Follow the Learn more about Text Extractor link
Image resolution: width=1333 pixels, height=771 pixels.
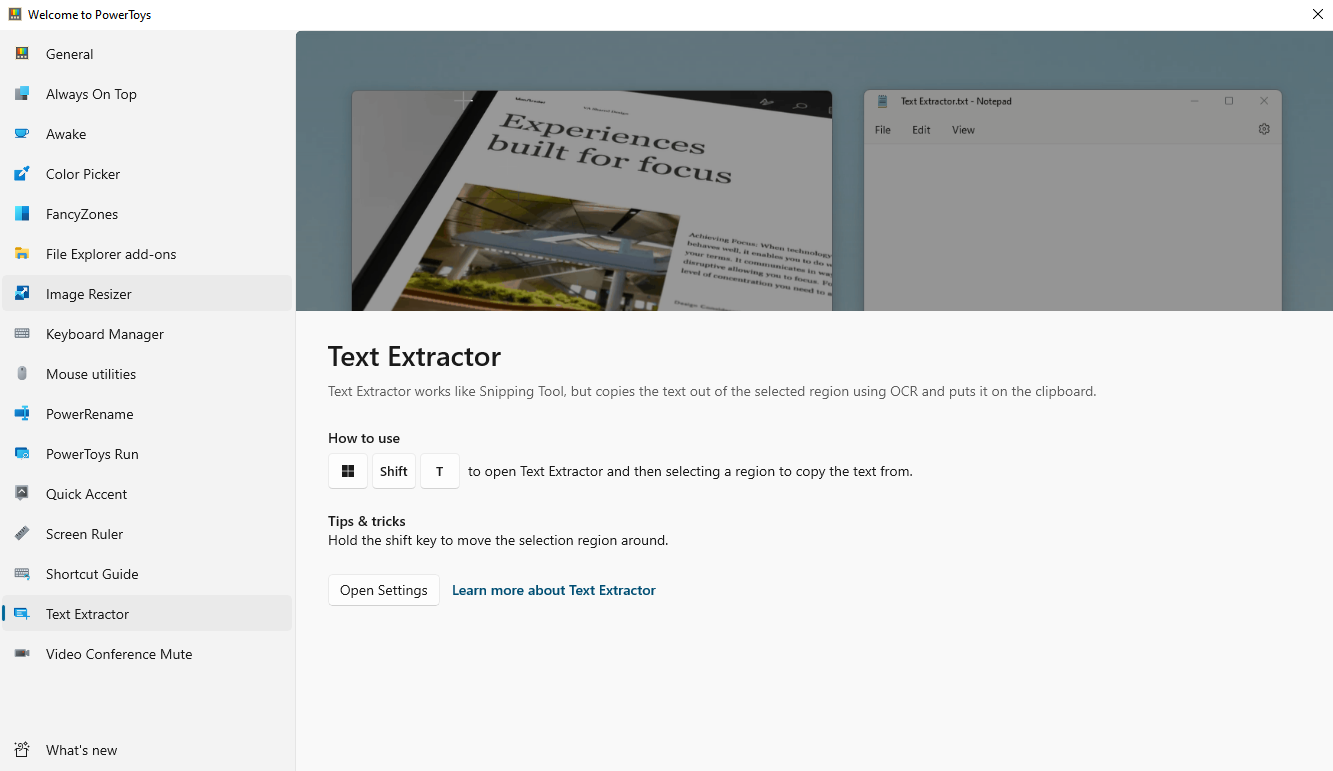pyautogui.click(x=554, y=590)
